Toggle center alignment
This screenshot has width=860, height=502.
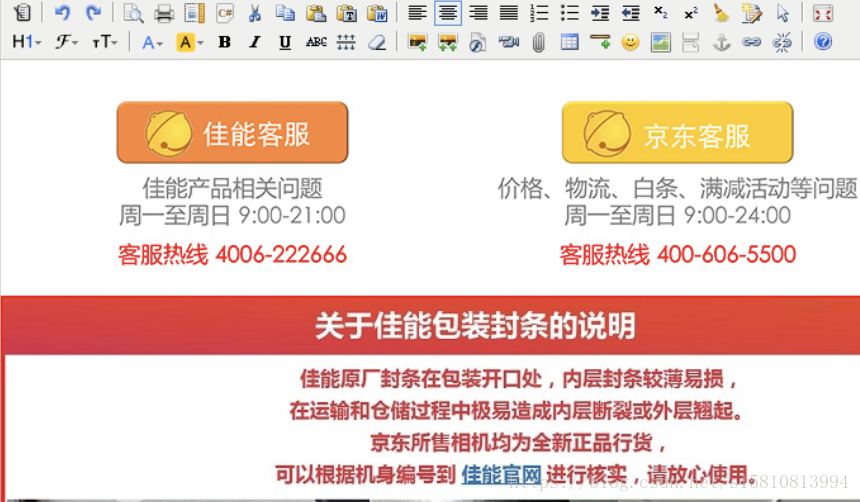coord(448,12)
